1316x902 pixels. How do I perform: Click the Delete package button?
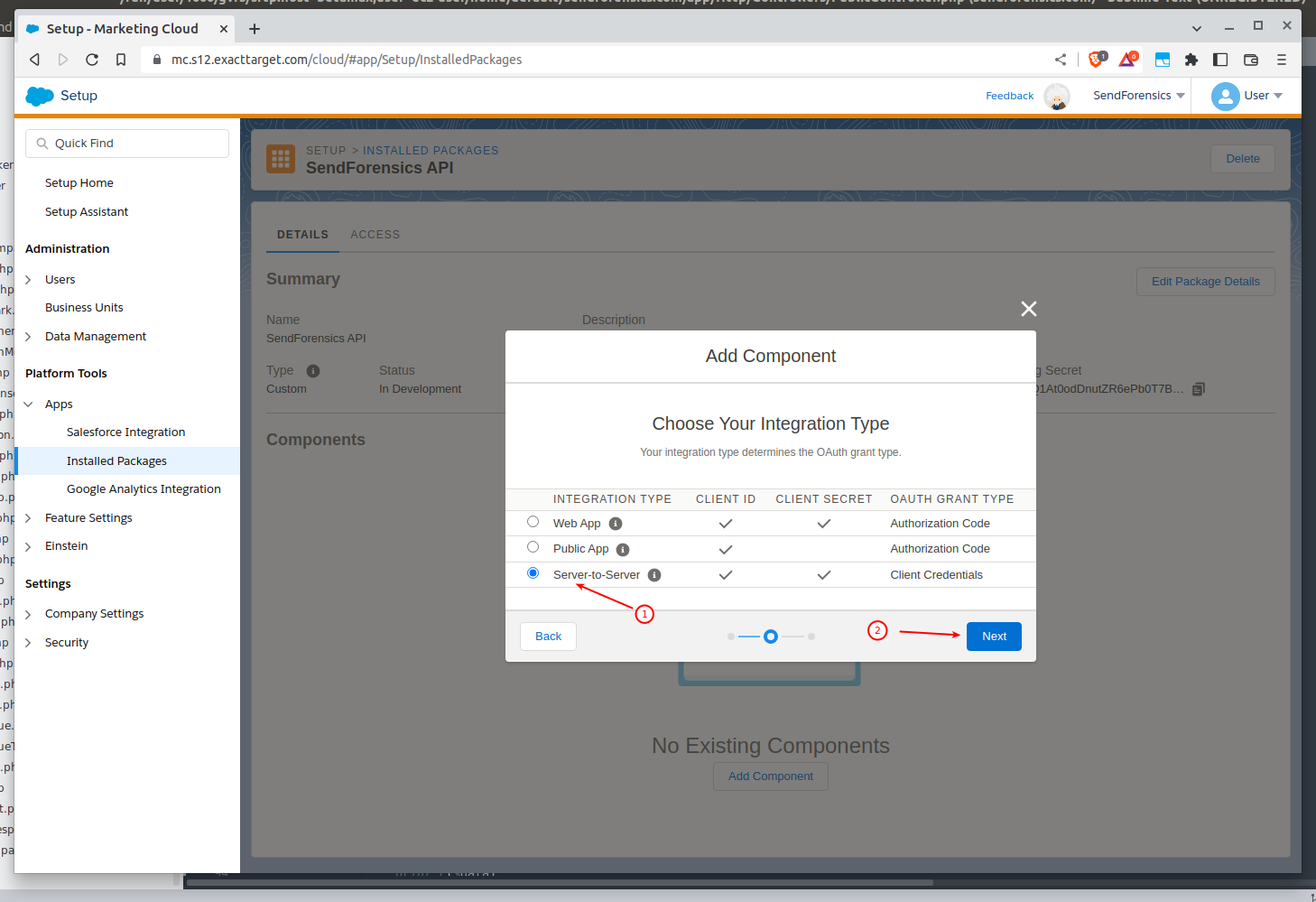tap(1243, 159)
